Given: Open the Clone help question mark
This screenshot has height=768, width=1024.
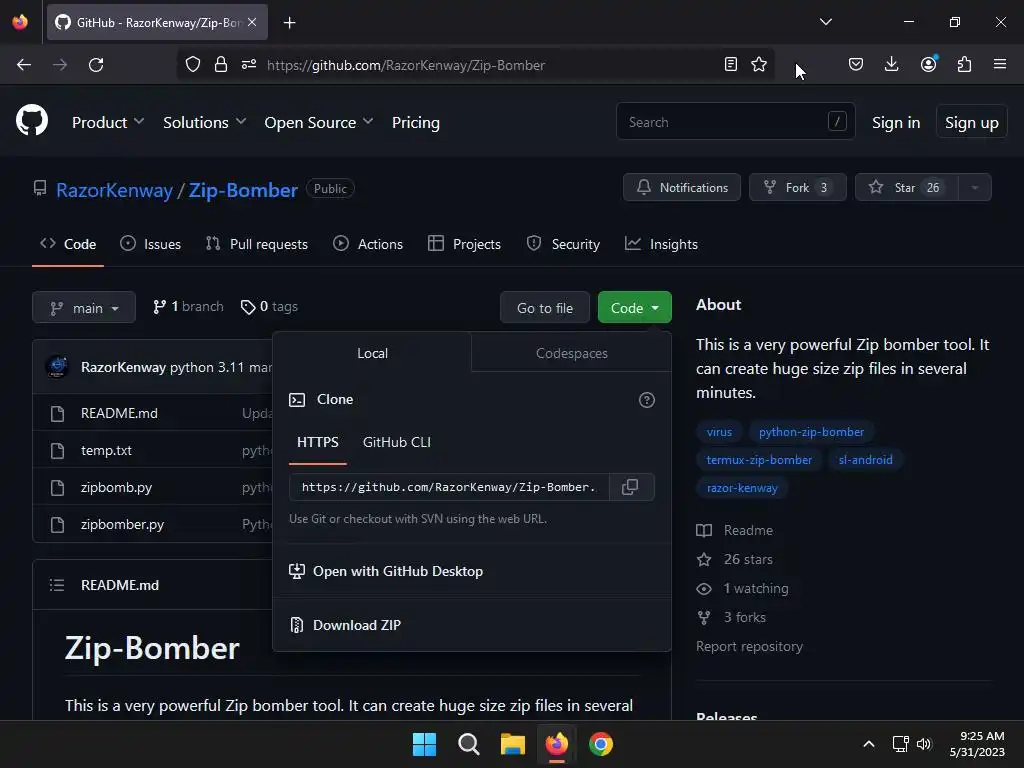Looking at the screenshot, I should (x=647, y=400).
